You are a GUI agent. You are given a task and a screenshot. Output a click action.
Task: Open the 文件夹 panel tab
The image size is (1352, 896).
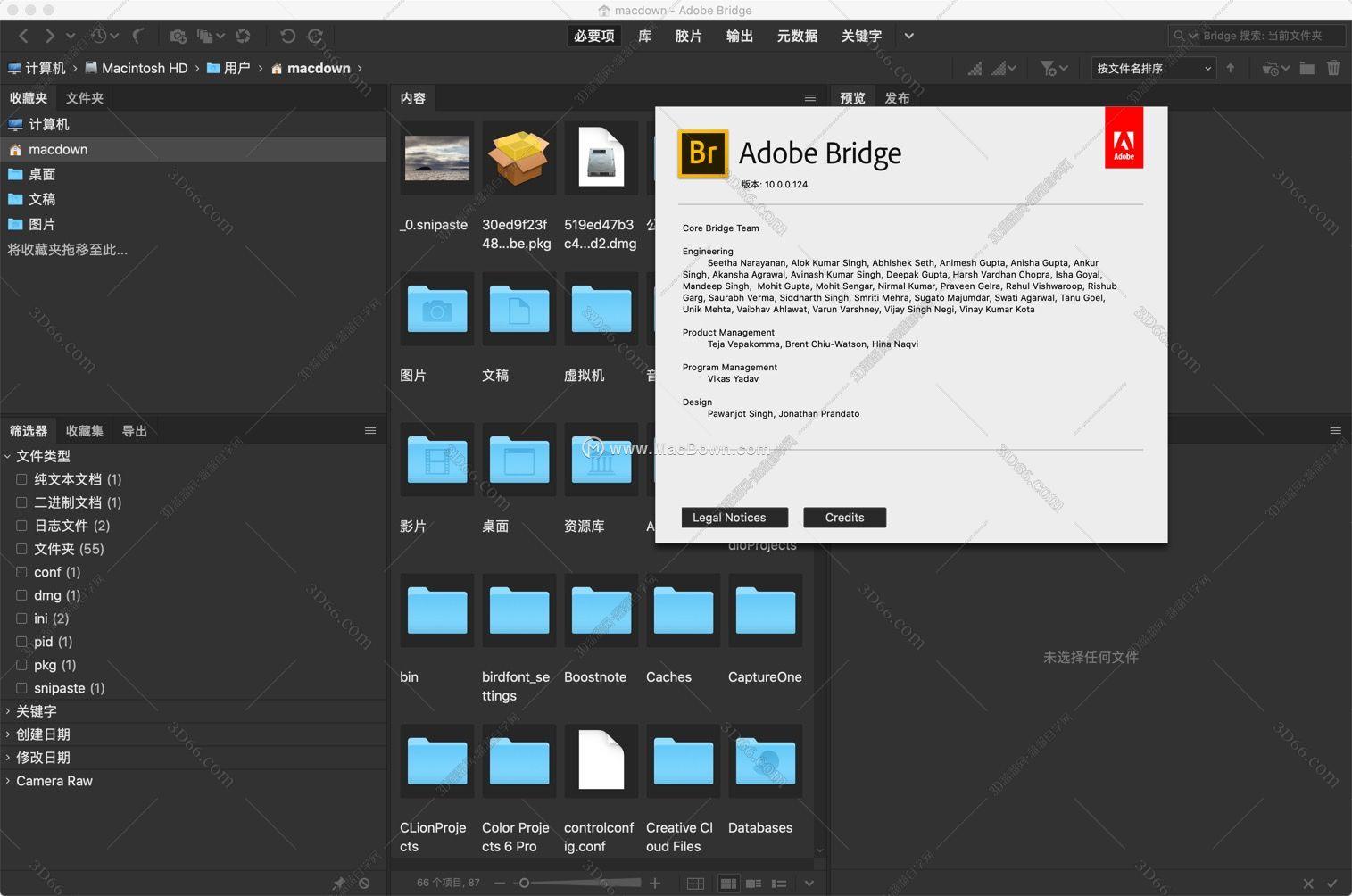click(x=84, y=98)
